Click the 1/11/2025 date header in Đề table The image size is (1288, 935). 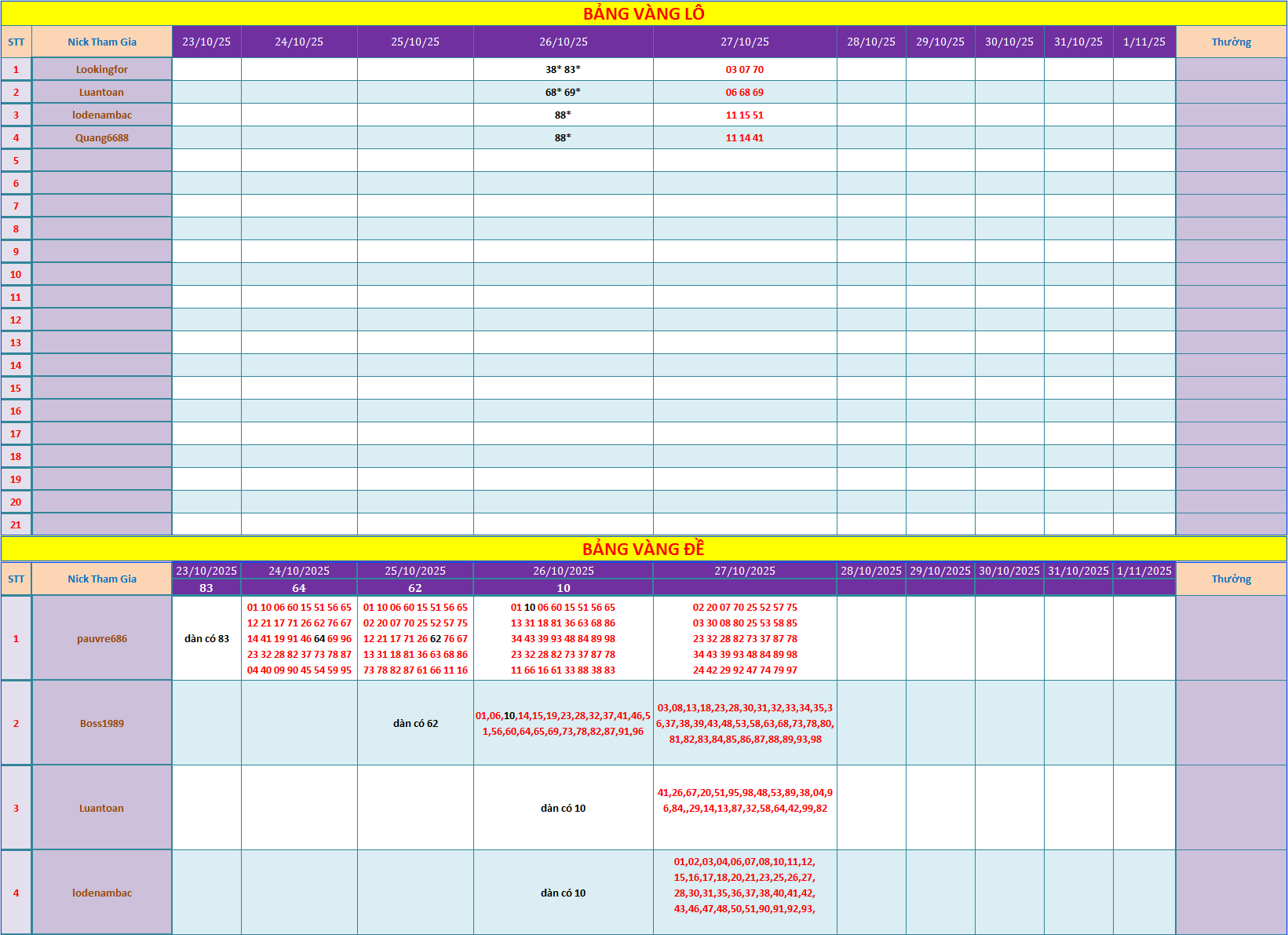click(x=1144, y=571)
